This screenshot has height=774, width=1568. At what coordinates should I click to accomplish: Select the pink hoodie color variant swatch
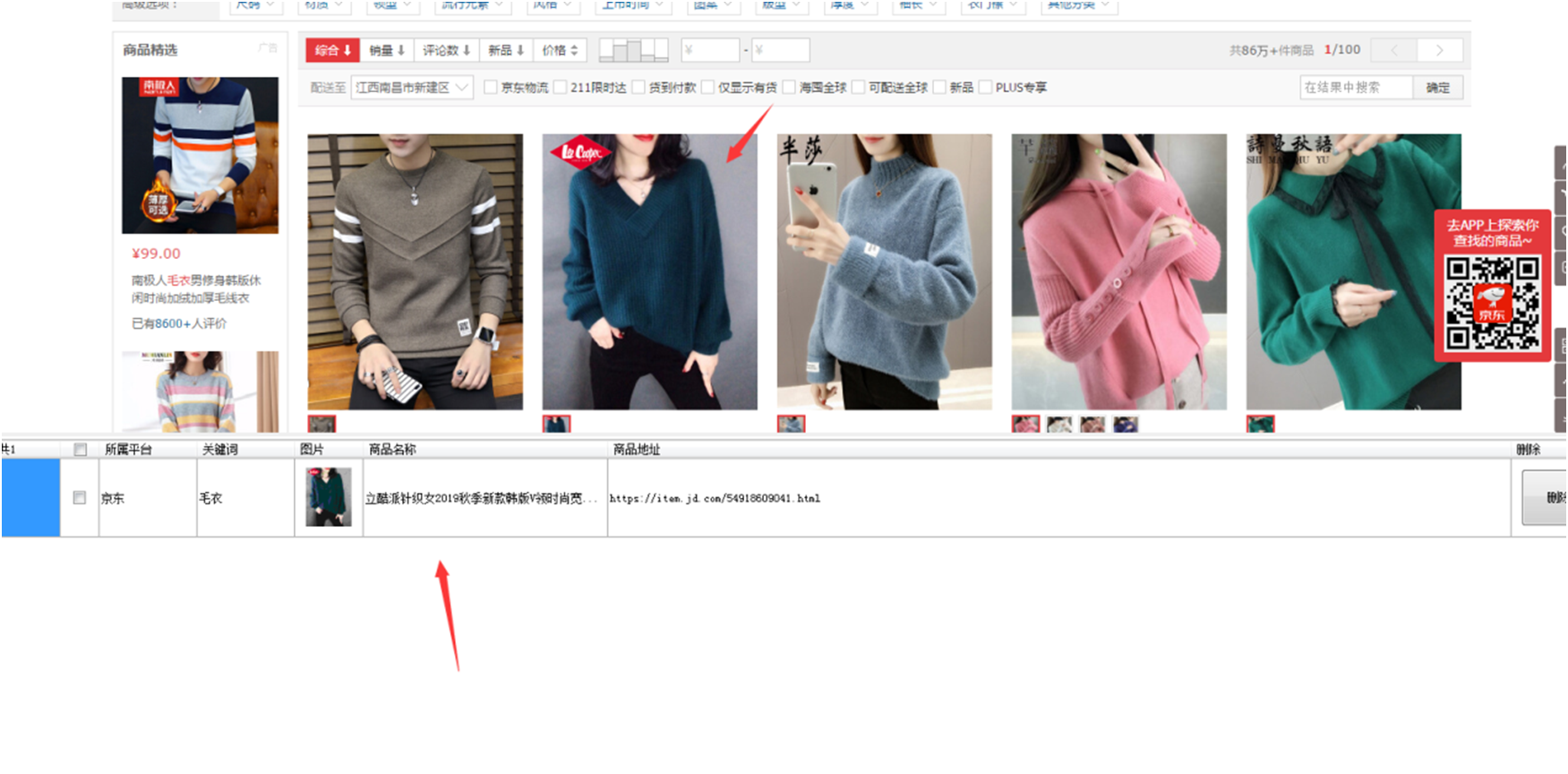click(1025, 424)
